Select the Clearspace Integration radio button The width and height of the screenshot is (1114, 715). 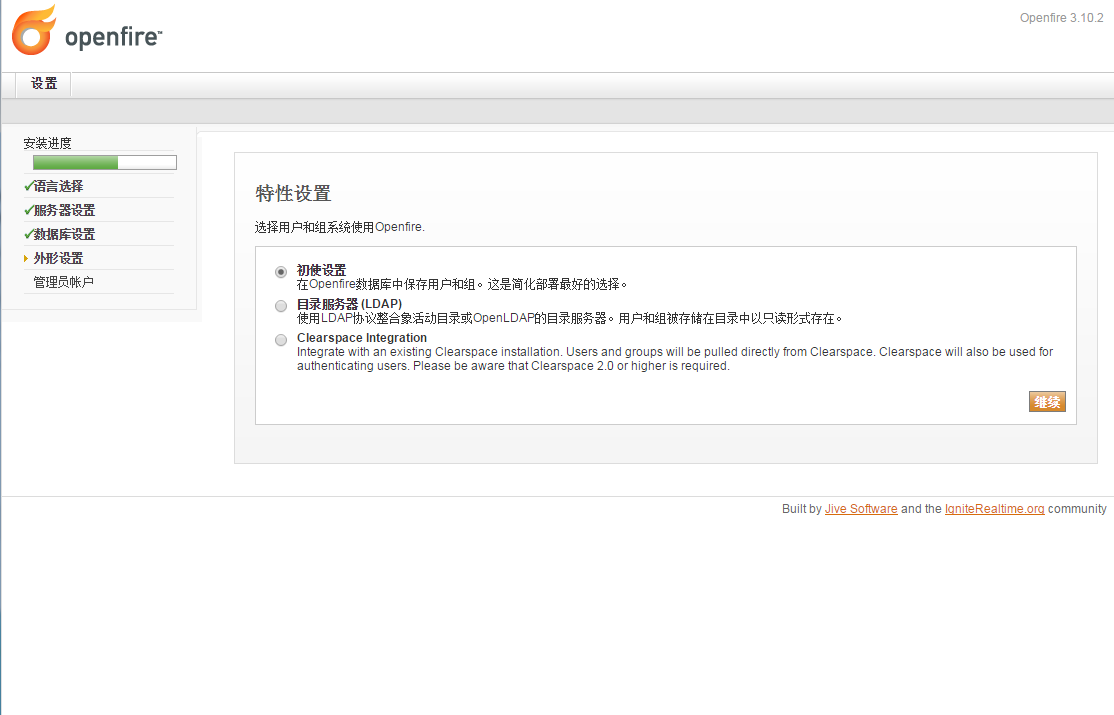pyautogui.click(x=281, y=340)
